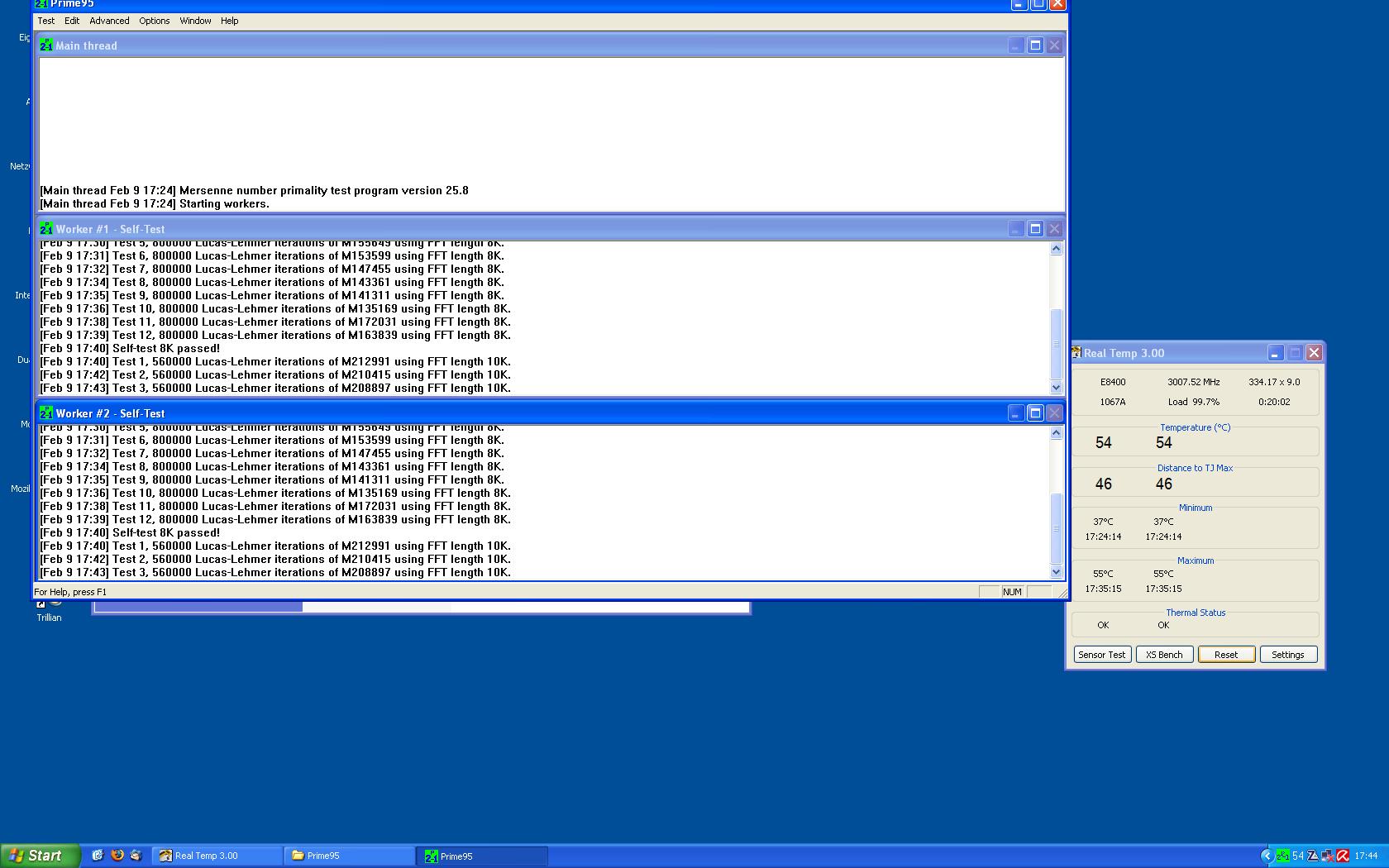
Task: Click the Load 99.7% reading
Action: click(x=1193, y=402)
